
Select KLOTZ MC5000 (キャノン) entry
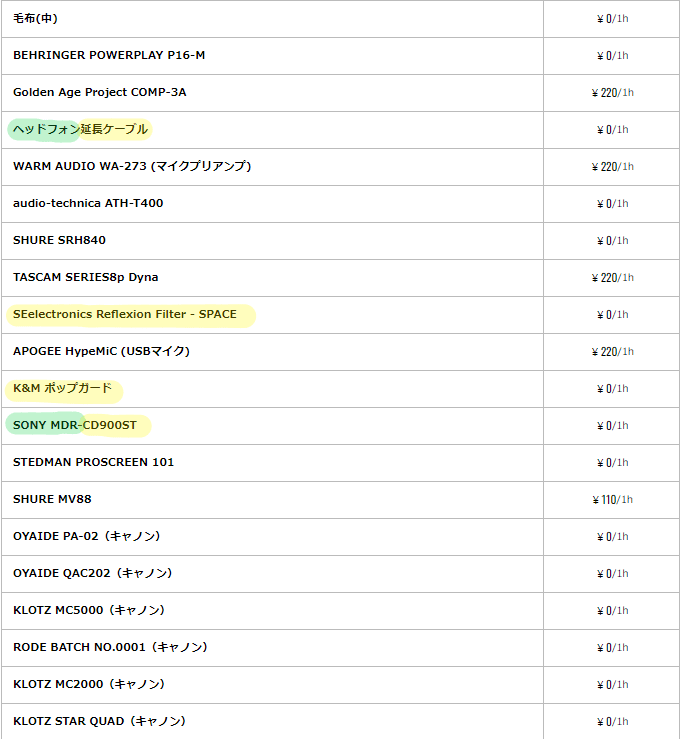89,610
